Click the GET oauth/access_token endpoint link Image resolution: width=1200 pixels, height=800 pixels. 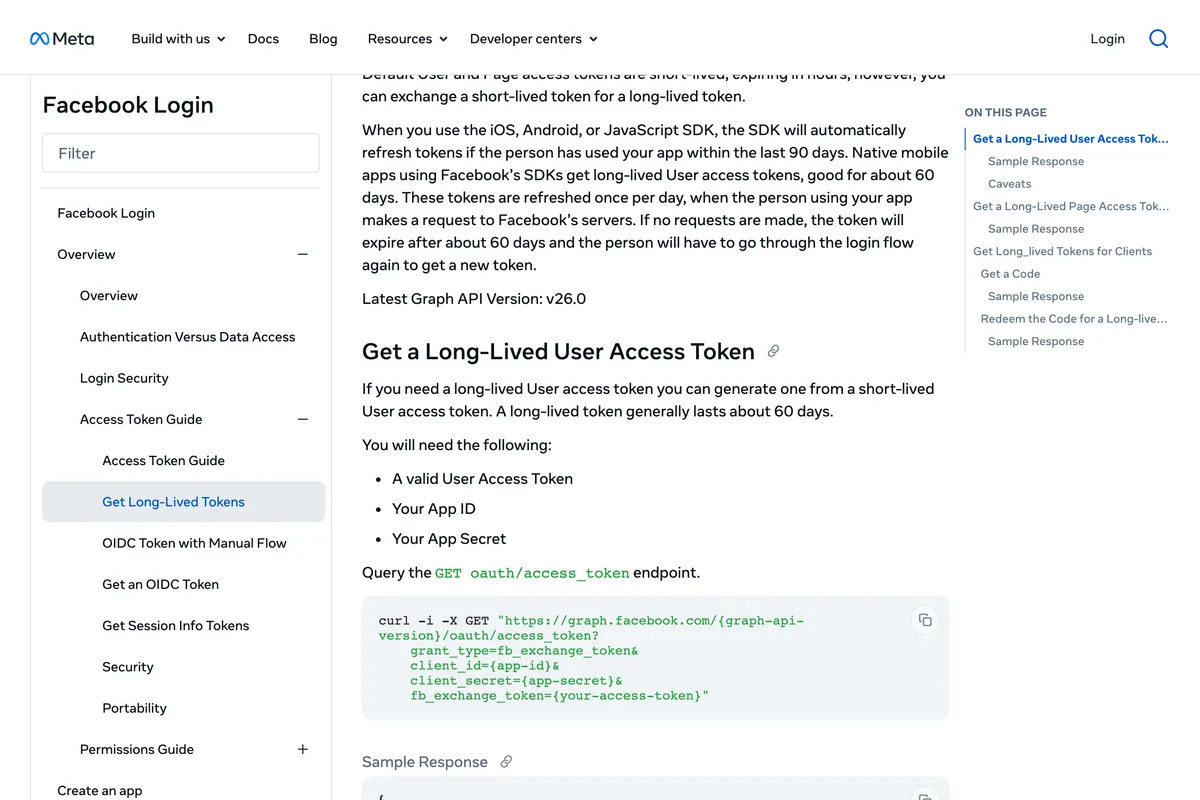pos(532,573)
